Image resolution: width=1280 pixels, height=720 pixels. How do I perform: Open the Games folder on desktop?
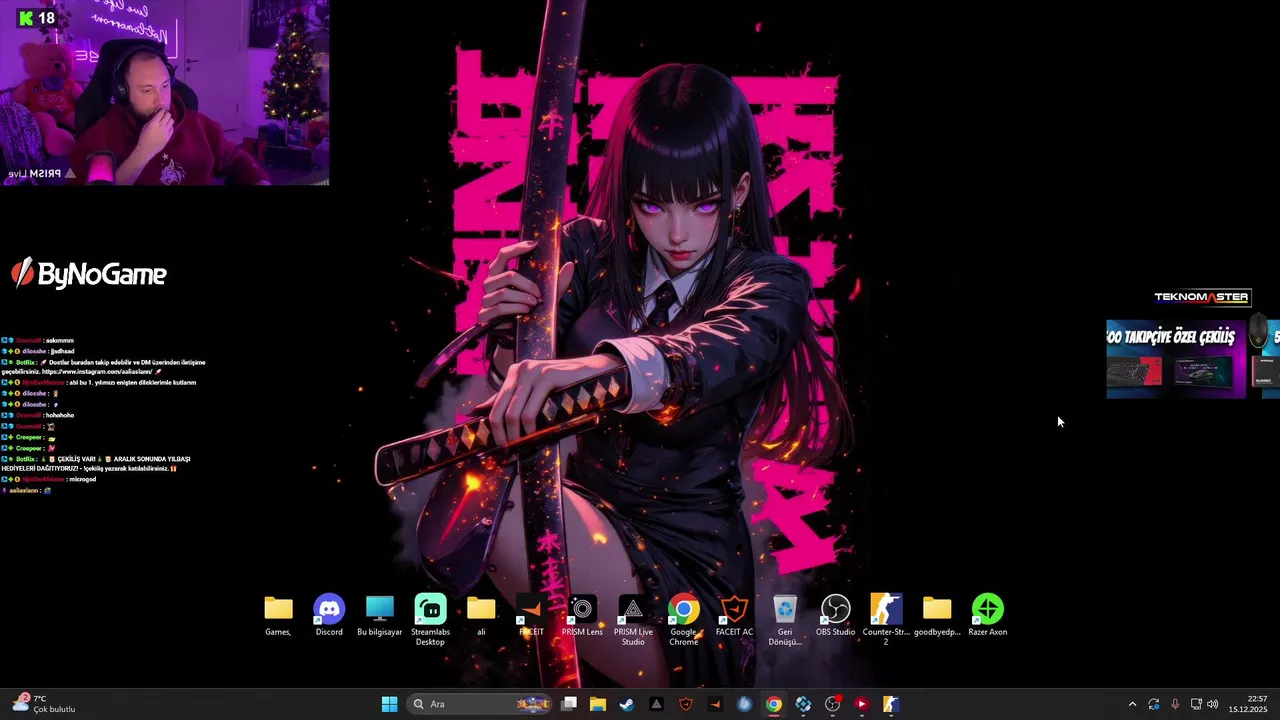[x=278, y=615]
